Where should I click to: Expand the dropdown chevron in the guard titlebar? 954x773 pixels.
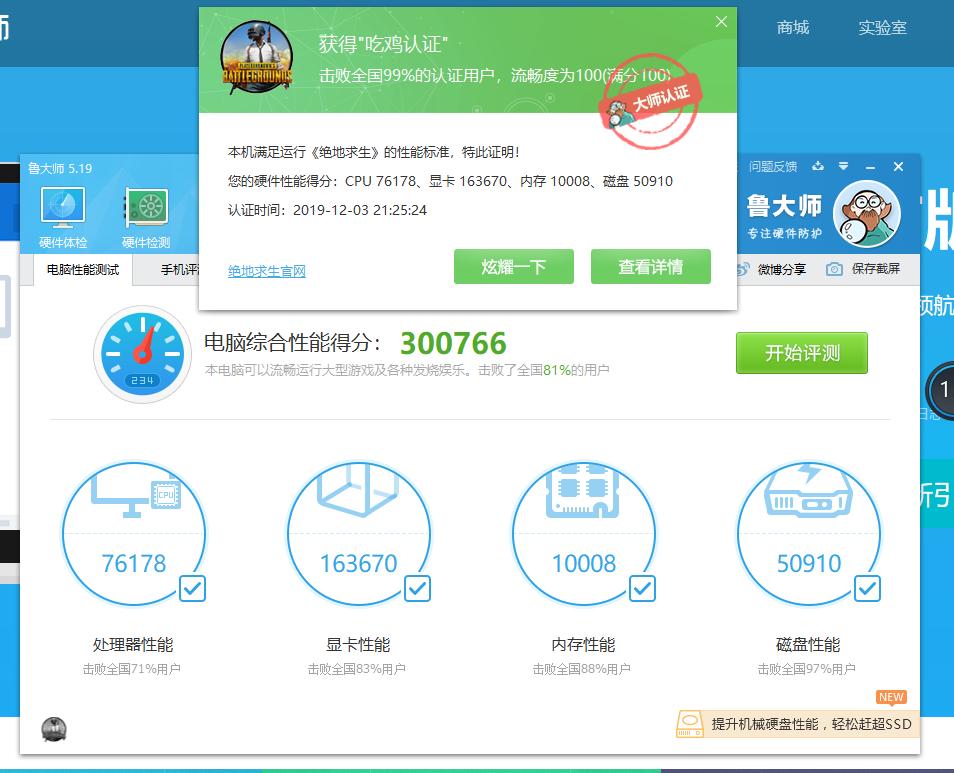pos(843,166)
